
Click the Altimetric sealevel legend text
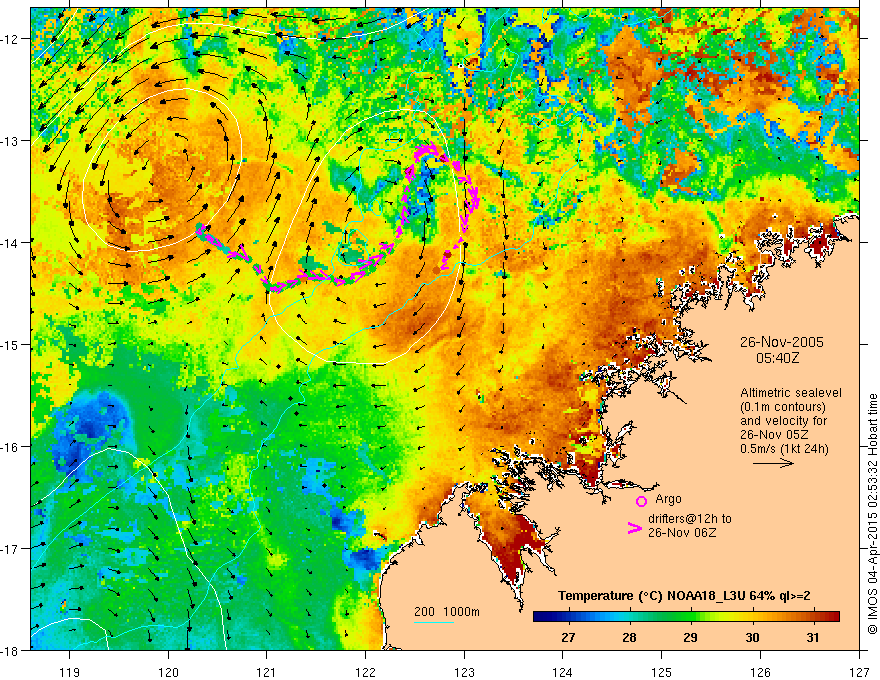(791, 393)
